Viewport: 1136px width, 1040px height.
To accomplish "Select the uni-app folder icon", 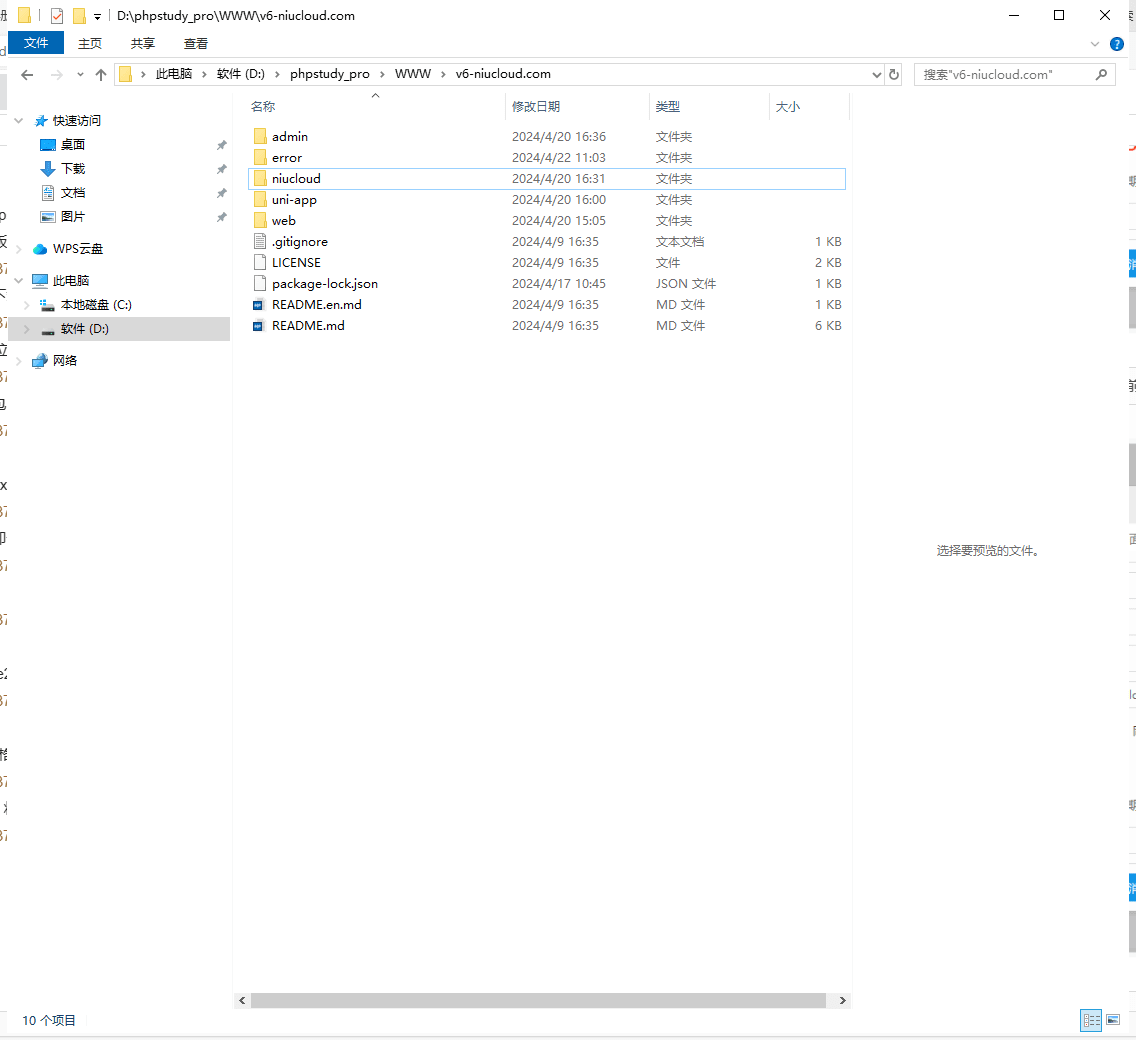I will coord(260,199).
